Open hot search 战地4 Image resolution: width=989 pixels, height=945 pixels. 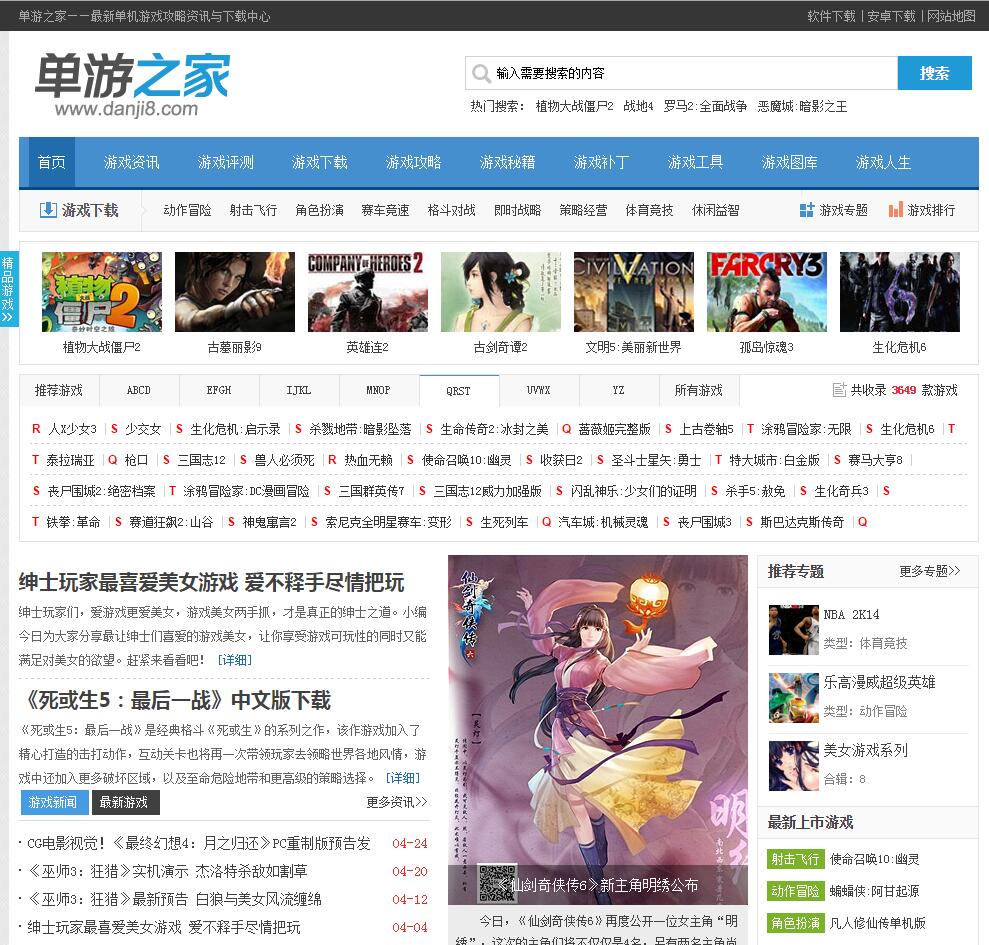pyautogui.click(x=638, y=107)
